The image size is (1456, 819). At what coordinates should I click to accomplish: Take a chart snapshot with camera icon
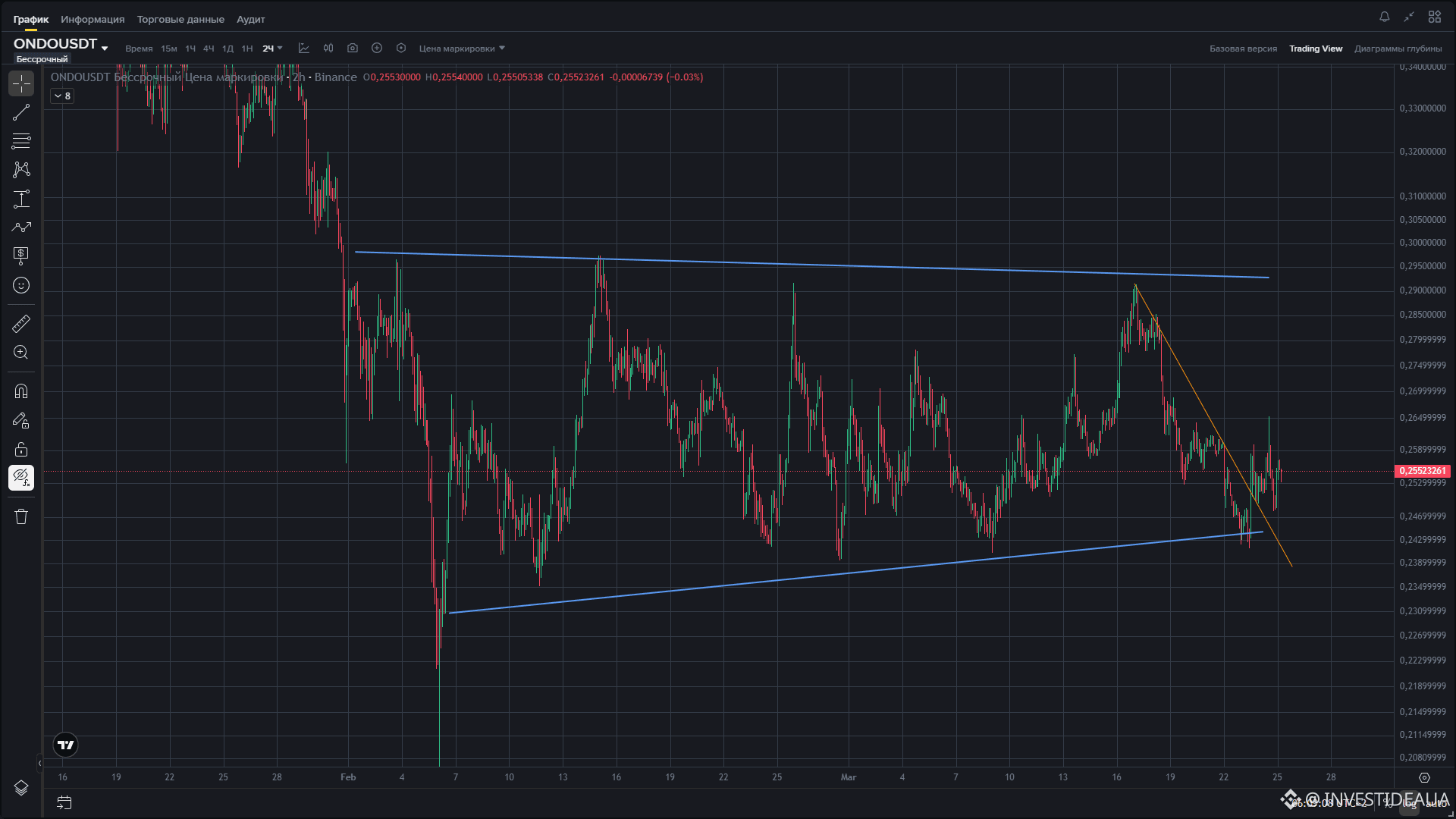[x=353, y=49]
